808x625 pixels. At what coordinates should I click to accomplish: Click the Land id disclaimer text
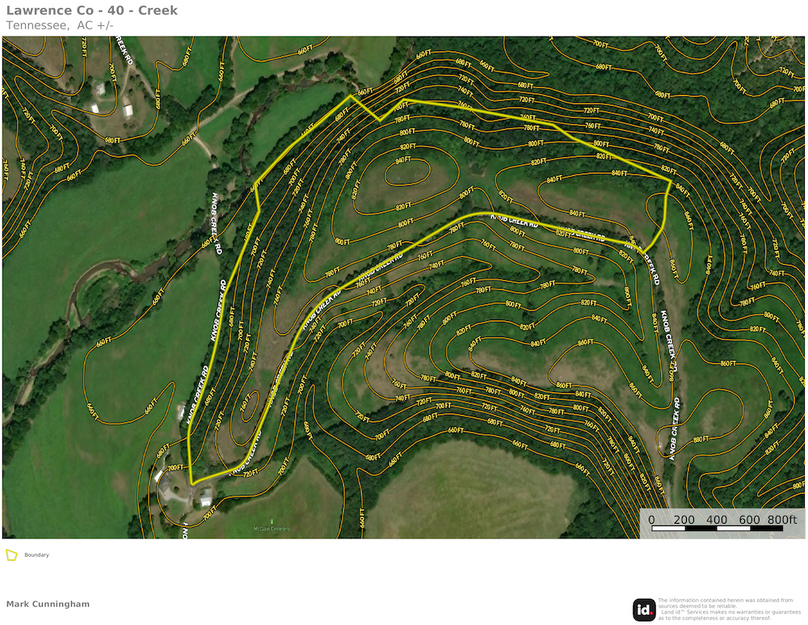729,609
